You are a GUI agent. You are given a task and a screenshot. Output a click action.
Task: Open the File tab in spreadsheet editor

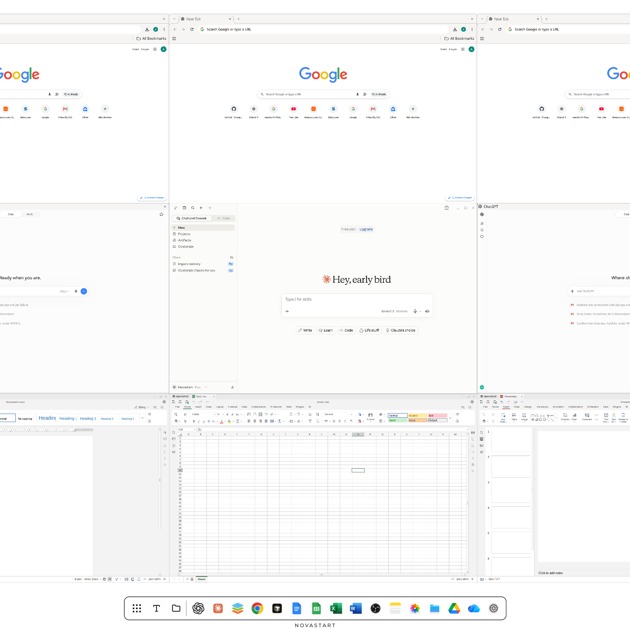coord(177,407)
